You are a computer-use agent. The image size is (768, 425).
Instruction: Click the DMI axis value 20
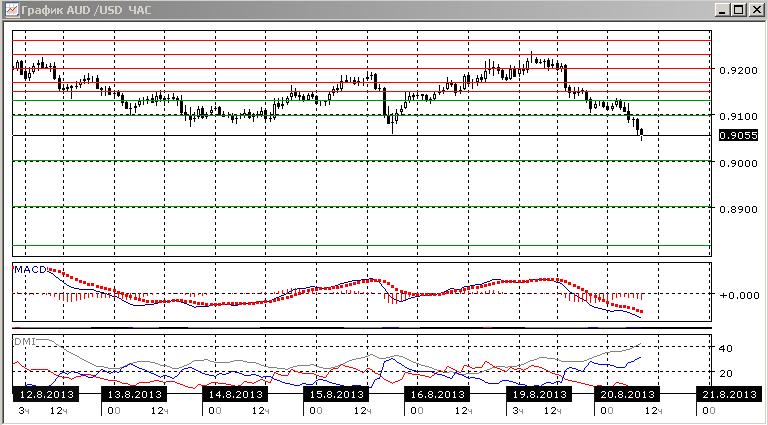725,374
